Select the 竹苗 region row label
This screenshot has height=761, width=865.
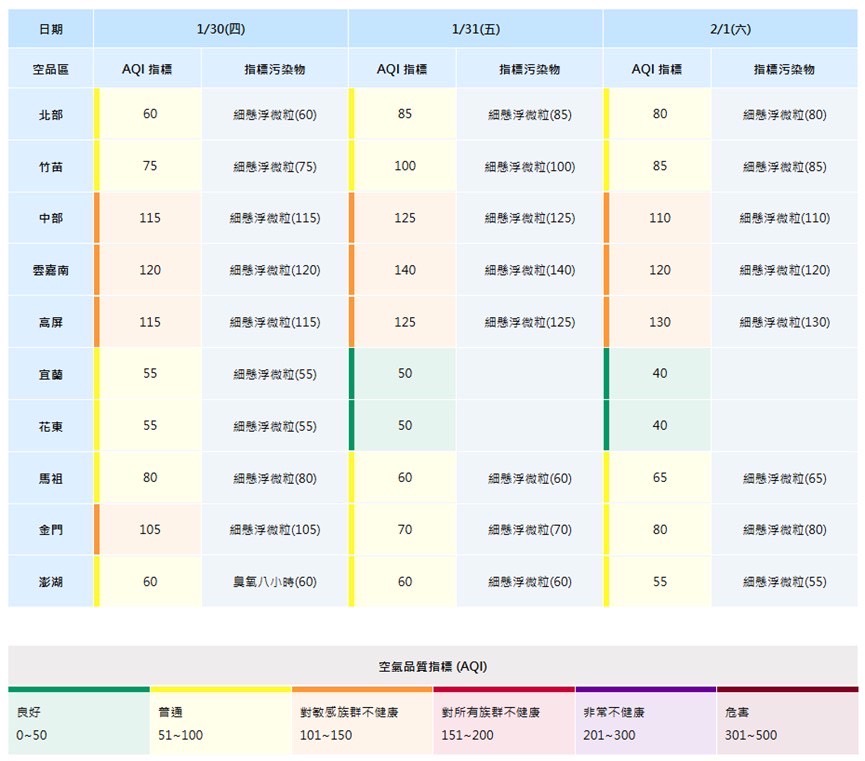51,166
